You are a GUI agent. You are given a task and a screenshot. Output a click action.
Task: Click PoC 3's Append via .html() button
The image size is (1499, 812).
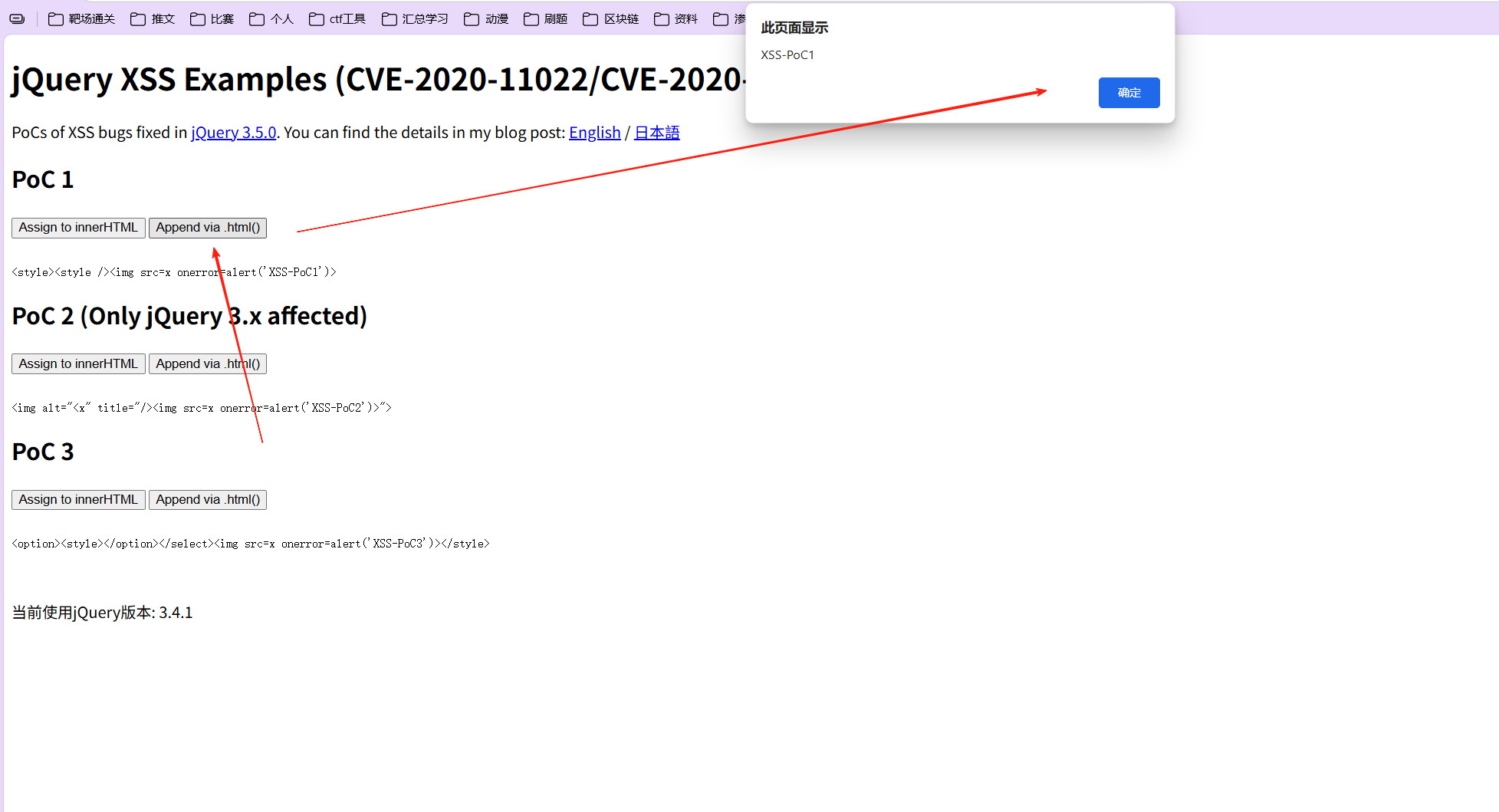(208, 500)
